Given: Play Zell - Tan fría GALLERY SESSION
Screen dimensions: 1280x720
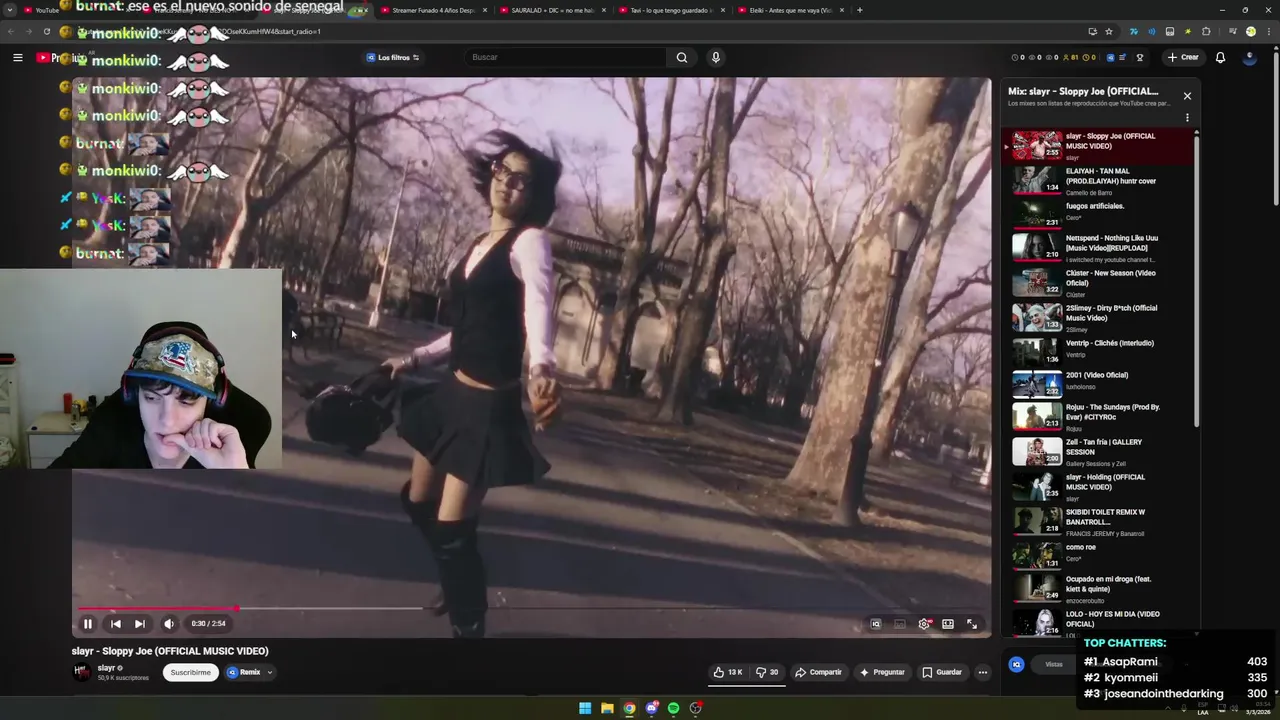Looking at the screenshot, I should pyautogui.click(x=1100, y=452).
